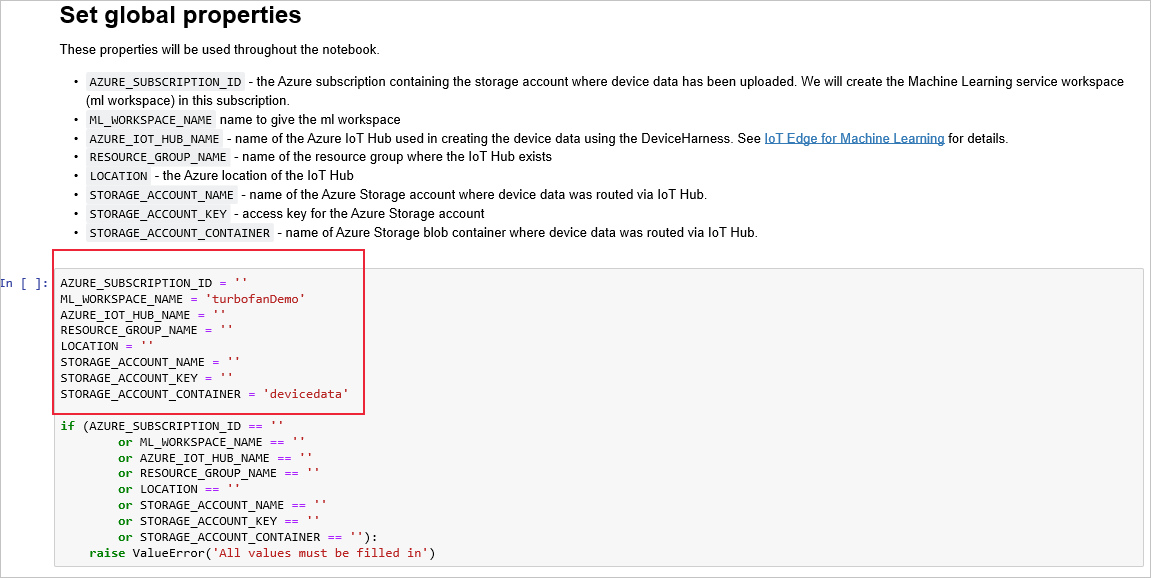Open the 'IoT Edge for Machine Learning' link
The height and width of the screenshot is (578, 1151).
(x=854, y=138)
